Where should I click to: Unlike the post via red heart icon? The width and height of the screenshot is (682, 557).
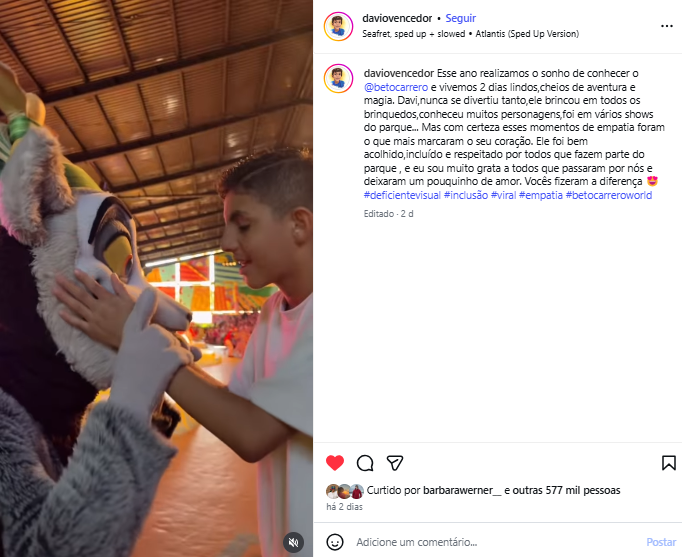[334, 463]
